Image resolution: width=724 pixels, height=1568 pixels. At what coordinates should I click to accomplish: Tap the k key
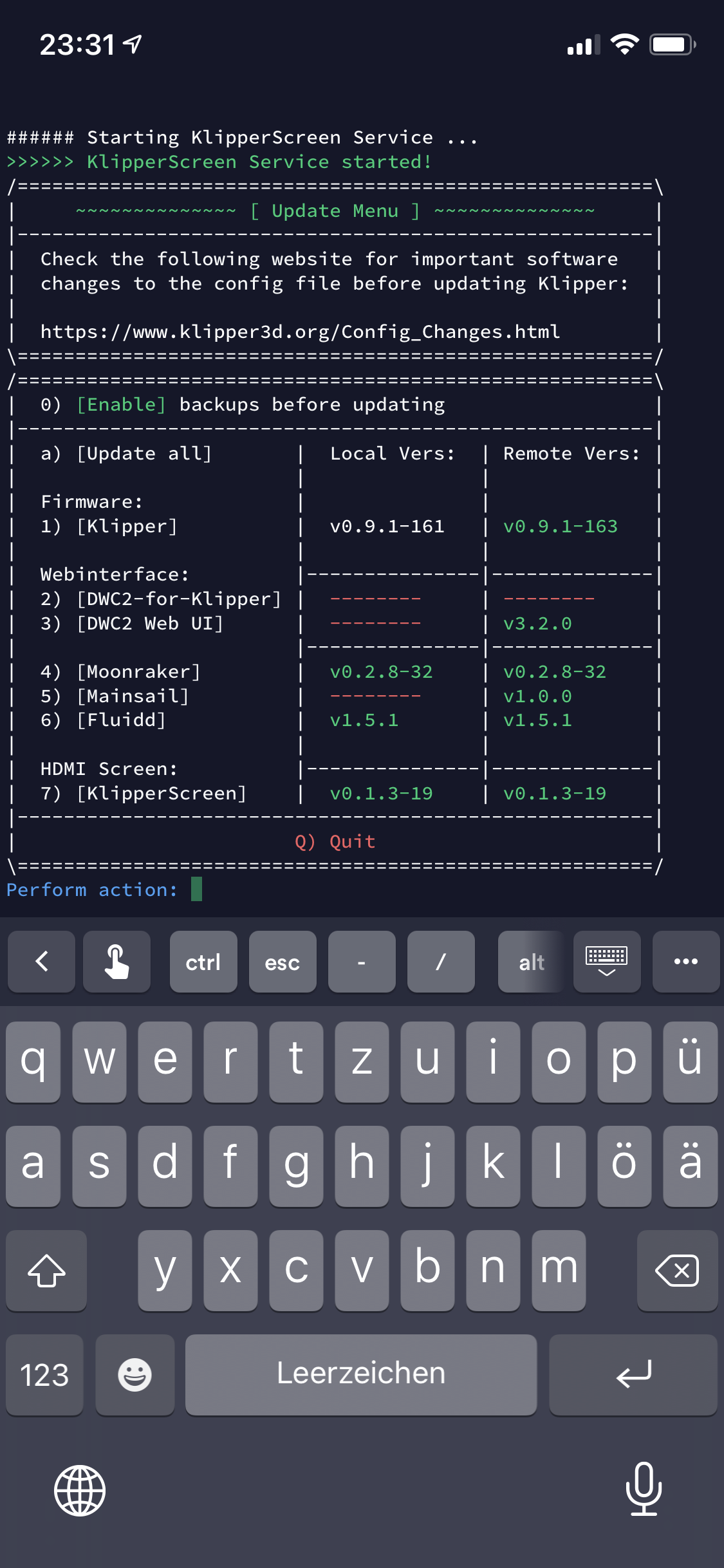(493, 1166)
